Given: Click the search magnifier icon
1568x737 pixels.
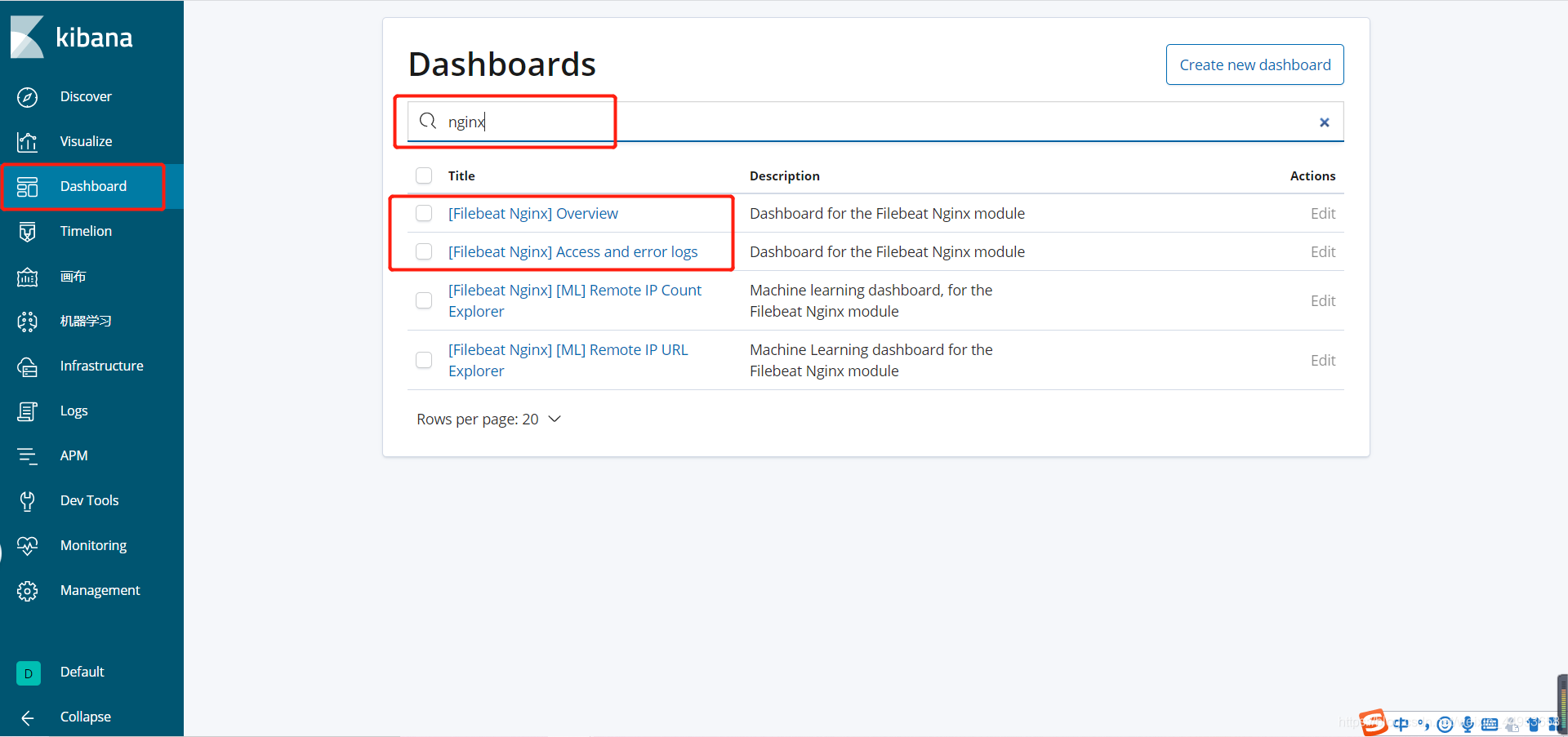Looking at the screenshot, I should click(428, 122).
